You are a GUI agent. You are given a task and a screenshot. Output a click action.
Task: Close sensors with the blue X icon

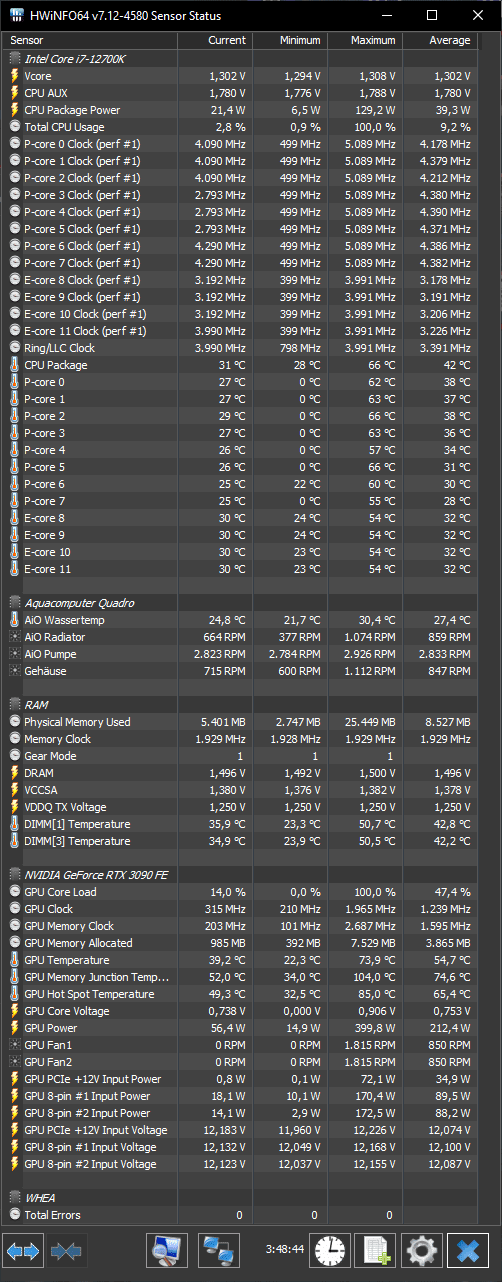(x=467, y=1250)
